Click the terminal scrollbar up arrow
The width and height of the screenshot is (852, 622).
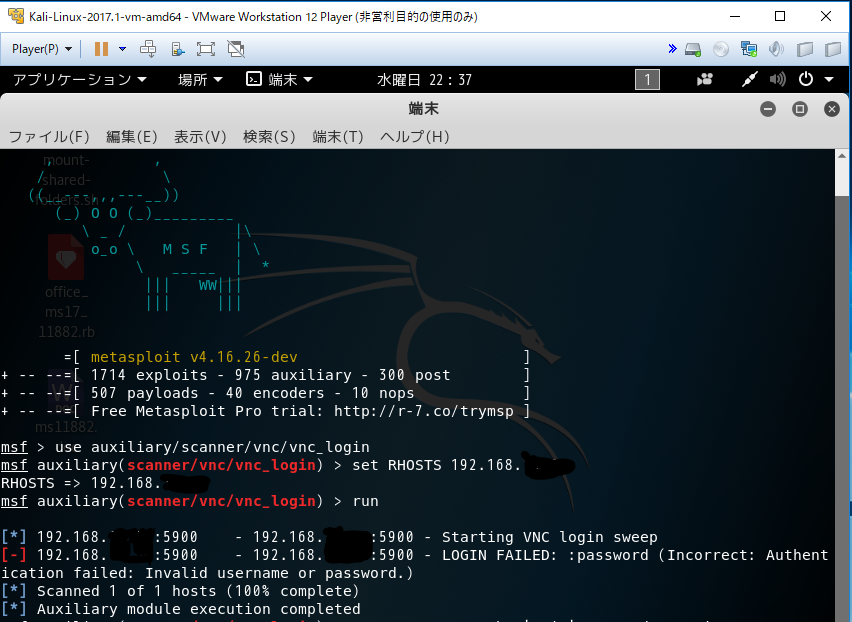[x=841, y=155]
